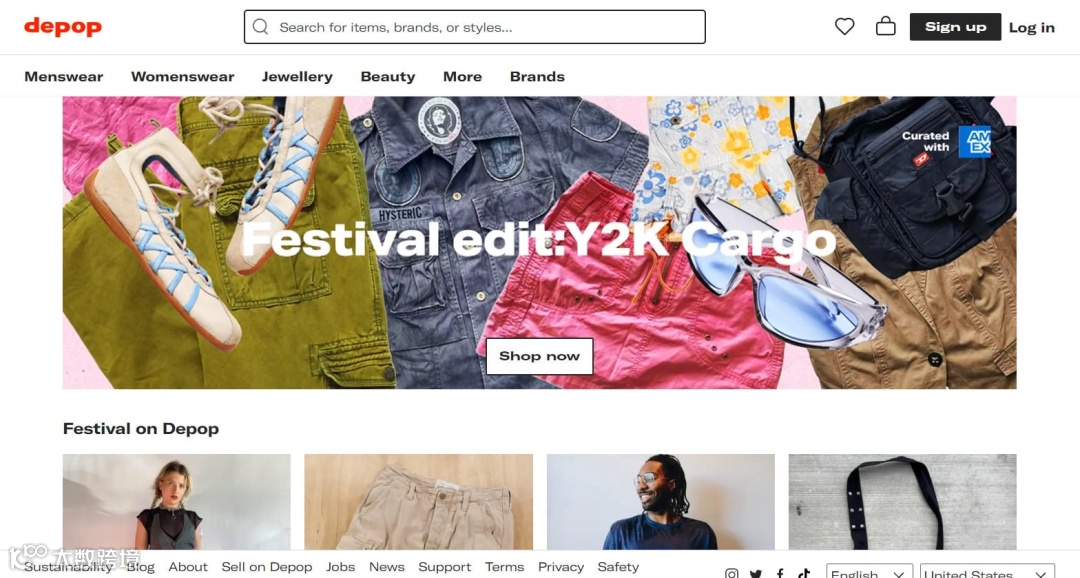Viewport: 1080px width, 578px height.
Task: Click the Log in link
Action: coord(1032,28)
